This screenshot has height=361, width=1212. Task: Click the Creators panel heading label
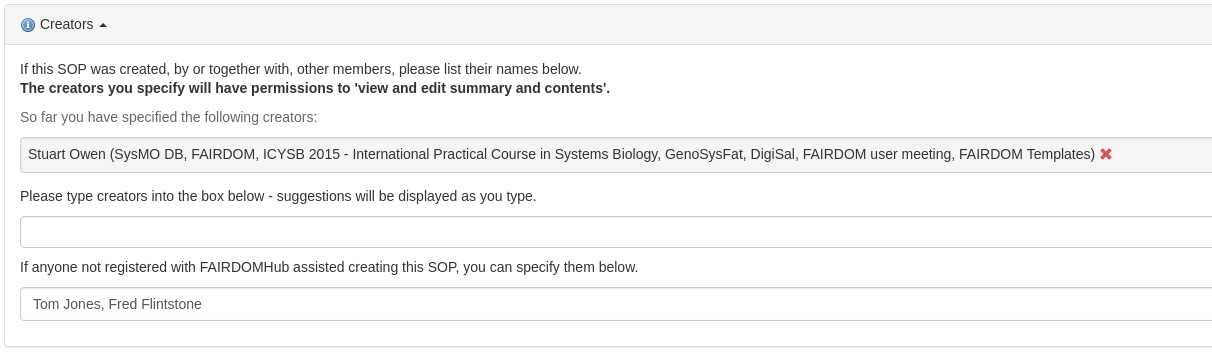[67, 24]
